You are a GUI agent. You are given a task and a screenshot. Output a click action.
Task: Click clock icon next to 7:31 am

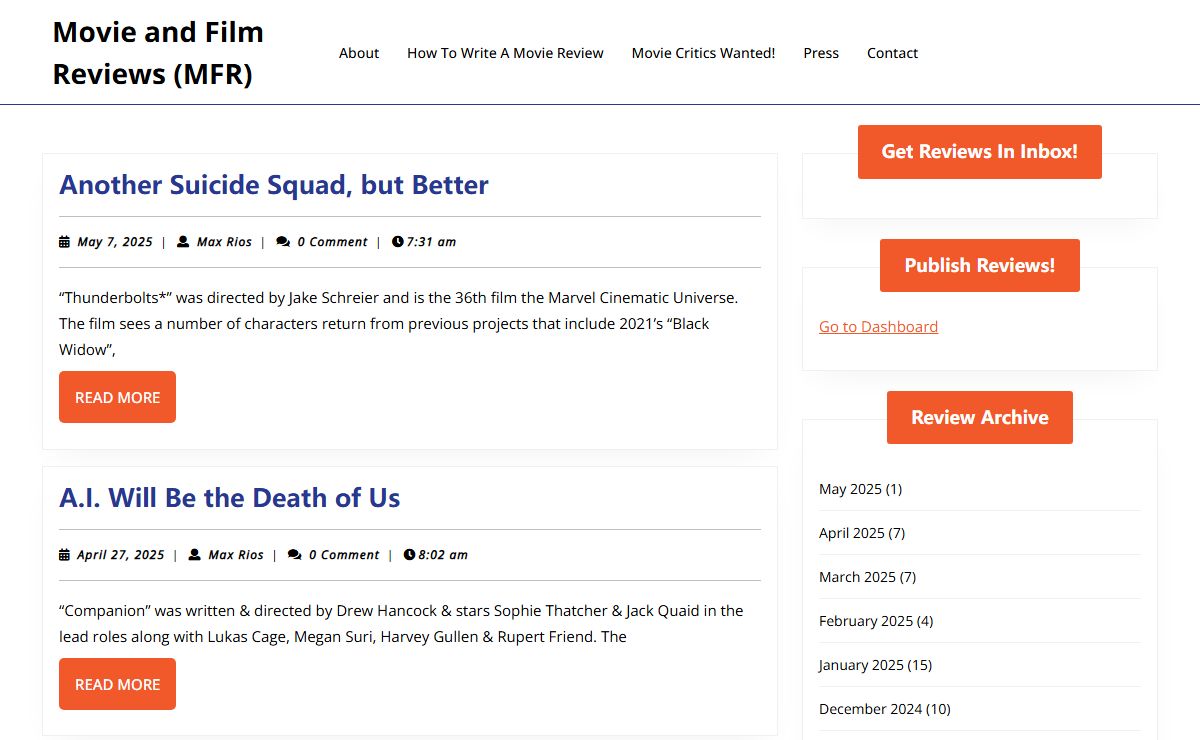(398, 242)
